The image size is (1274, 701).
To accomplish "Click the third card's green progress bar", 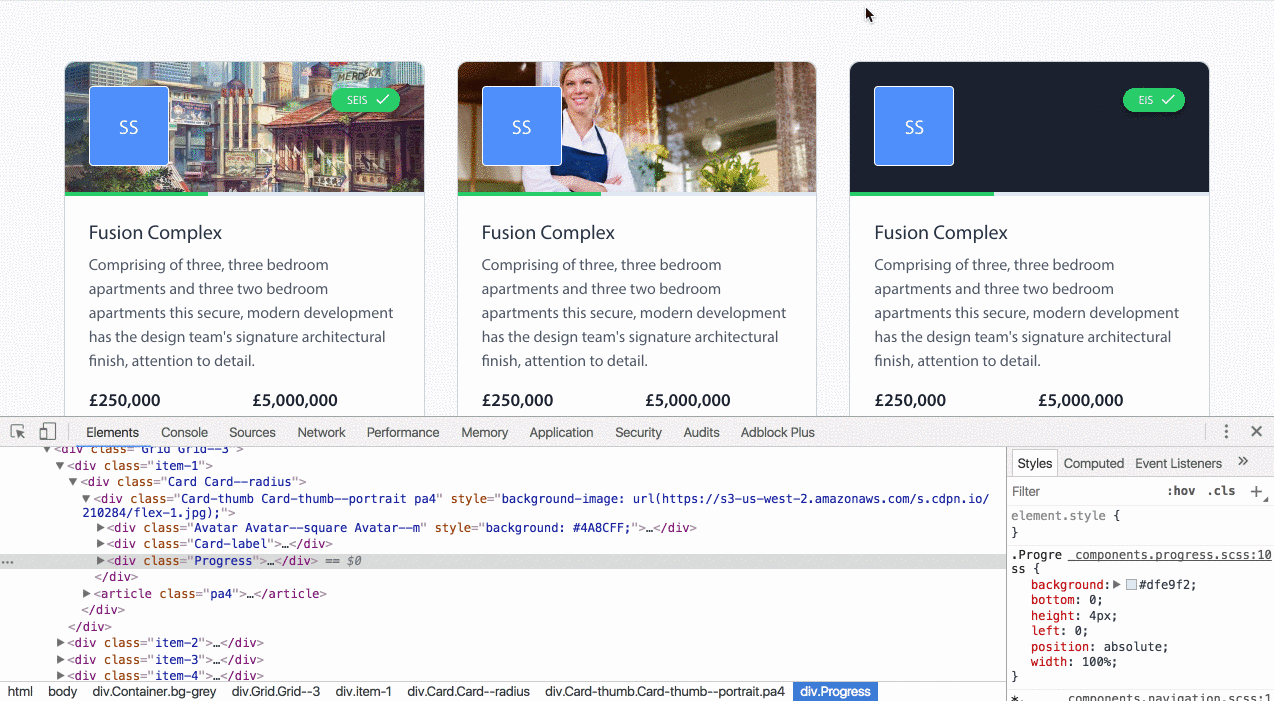I will click(922, 194).
